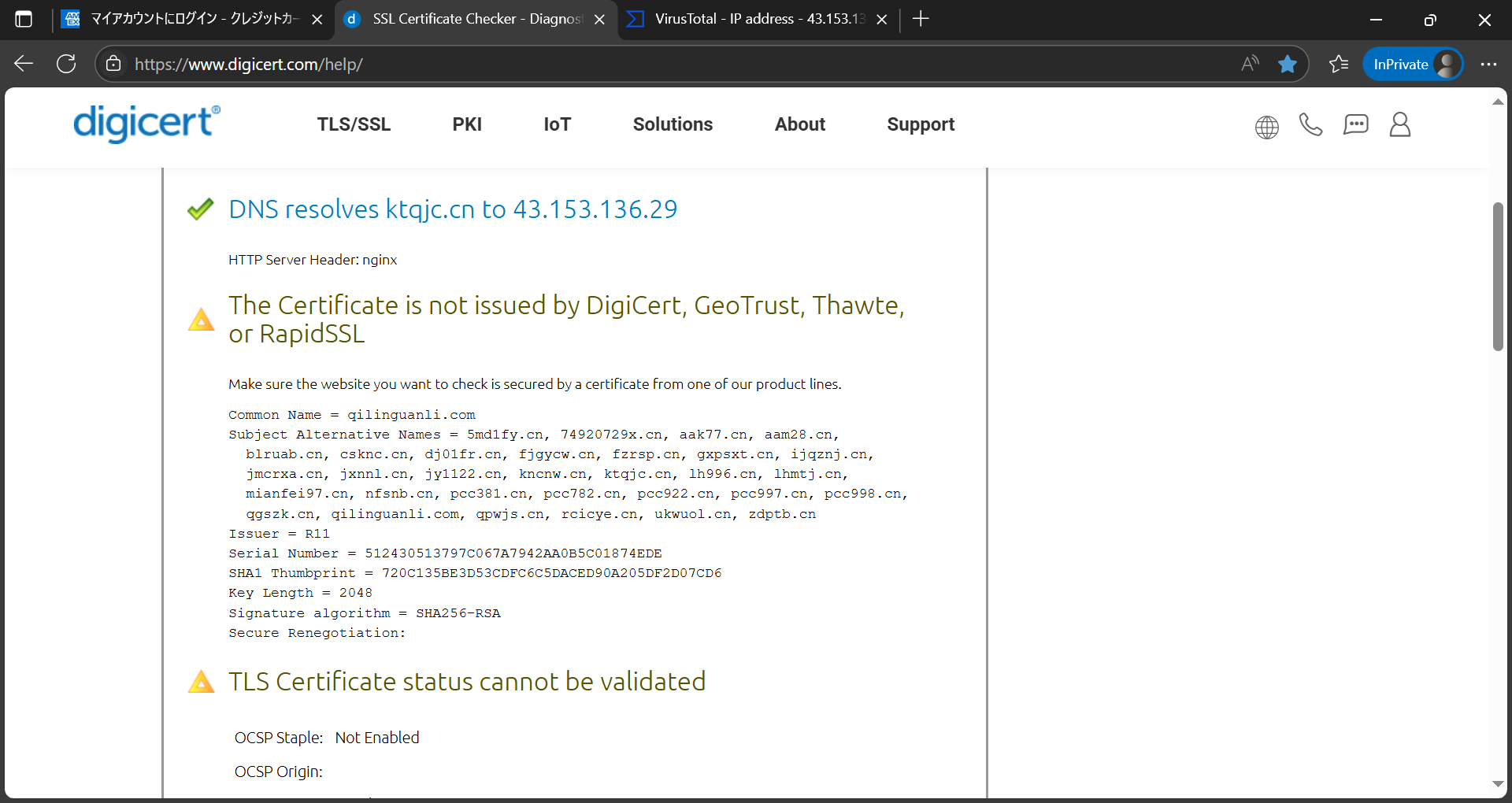Click the scroll down arrow

click(x=1498, y=784)
